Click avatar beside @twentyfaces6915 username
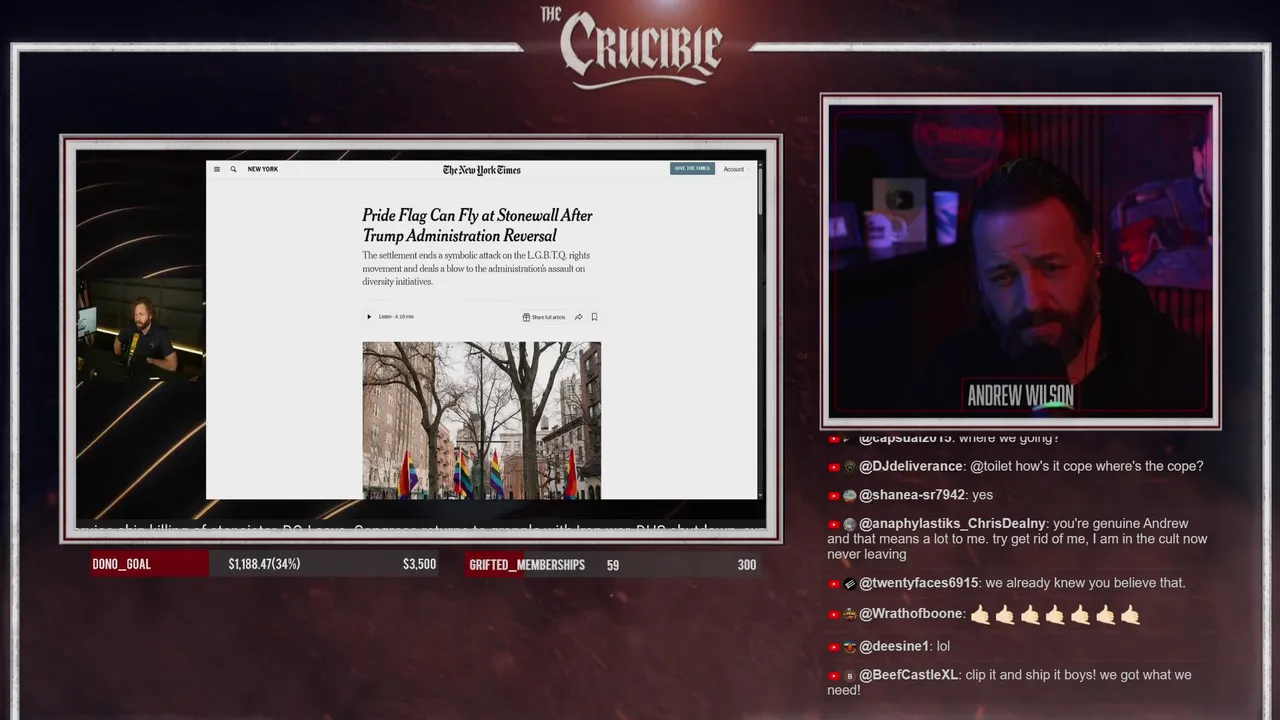The width and height of the screenshot is (1280, 720). click(x=850, y=584)
